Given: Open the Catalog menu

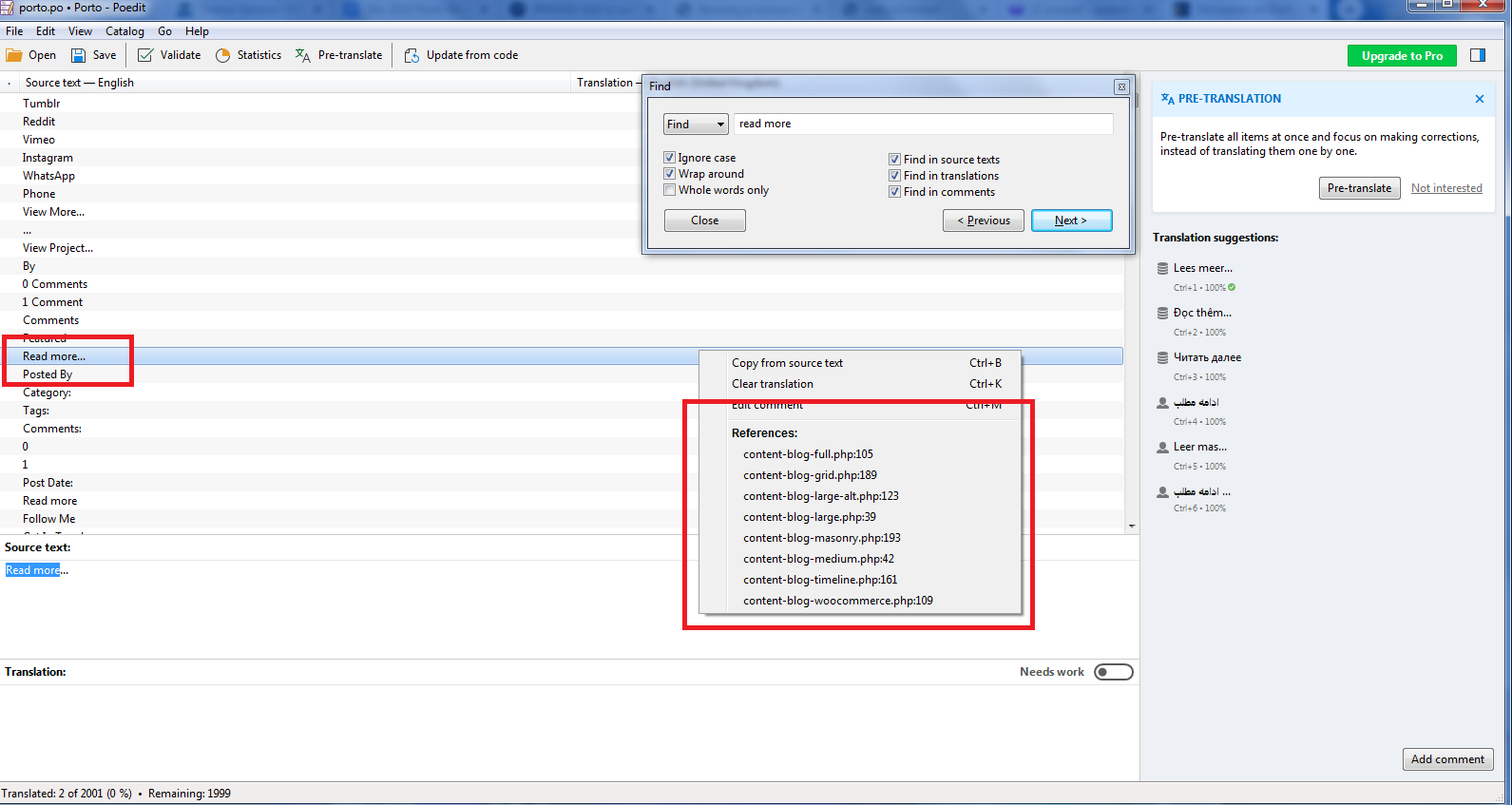Looking at the screenshot, I should [x=124, y=31].
